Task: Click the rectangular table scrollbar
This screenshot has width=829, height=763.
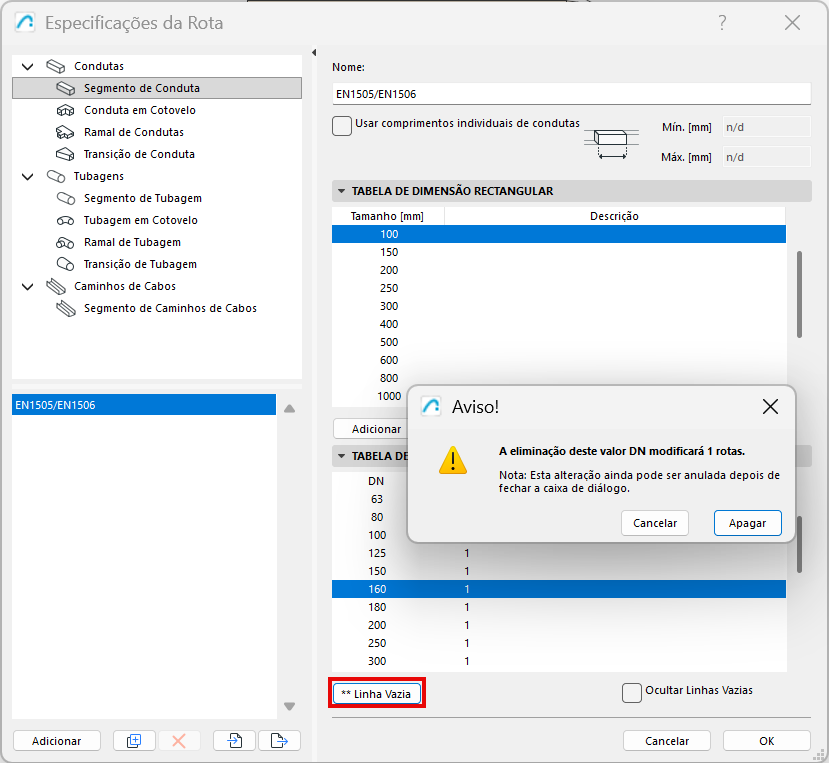Action: [799, 295]
